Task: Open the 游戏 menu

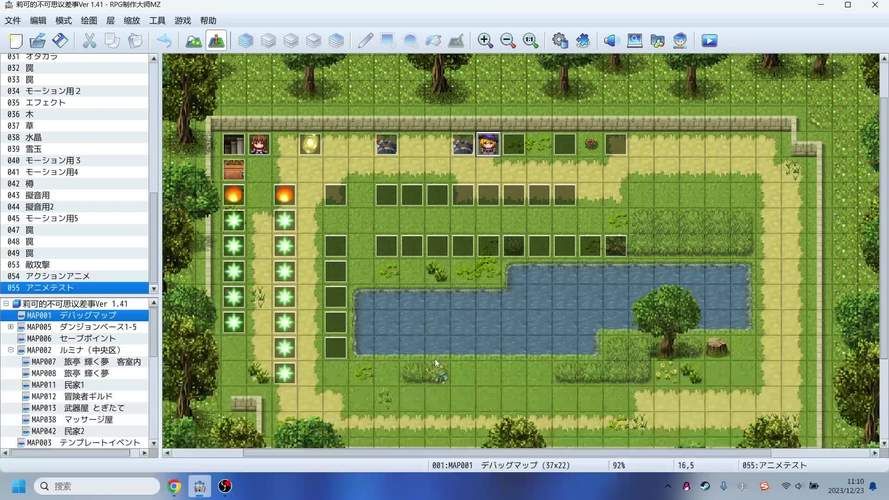Action: [x=183, y=20]
